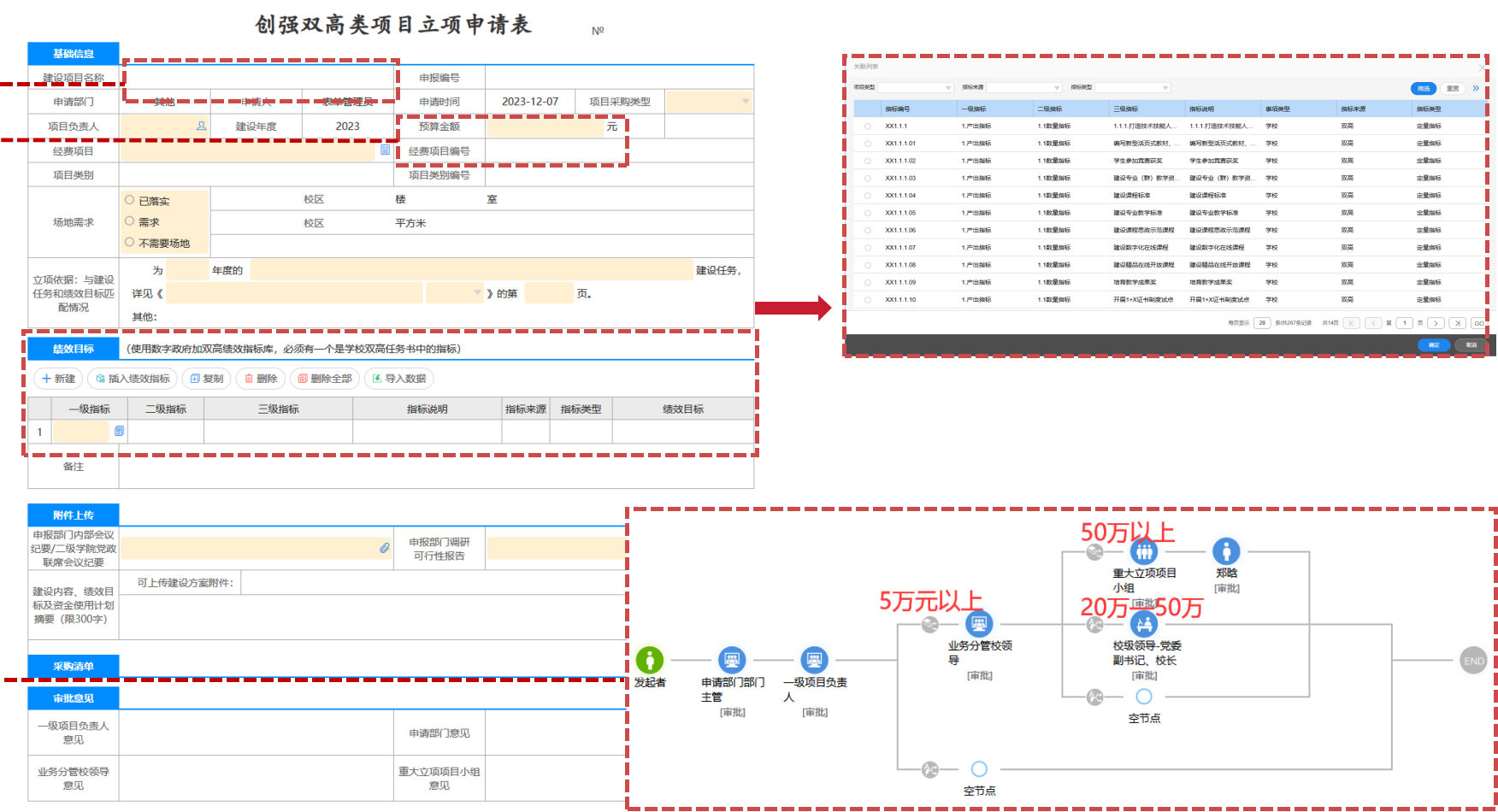Click the 申请部门部门主管 workflow node icon
This screenshot has height=812, width=1498.
[x=731, y=660]
